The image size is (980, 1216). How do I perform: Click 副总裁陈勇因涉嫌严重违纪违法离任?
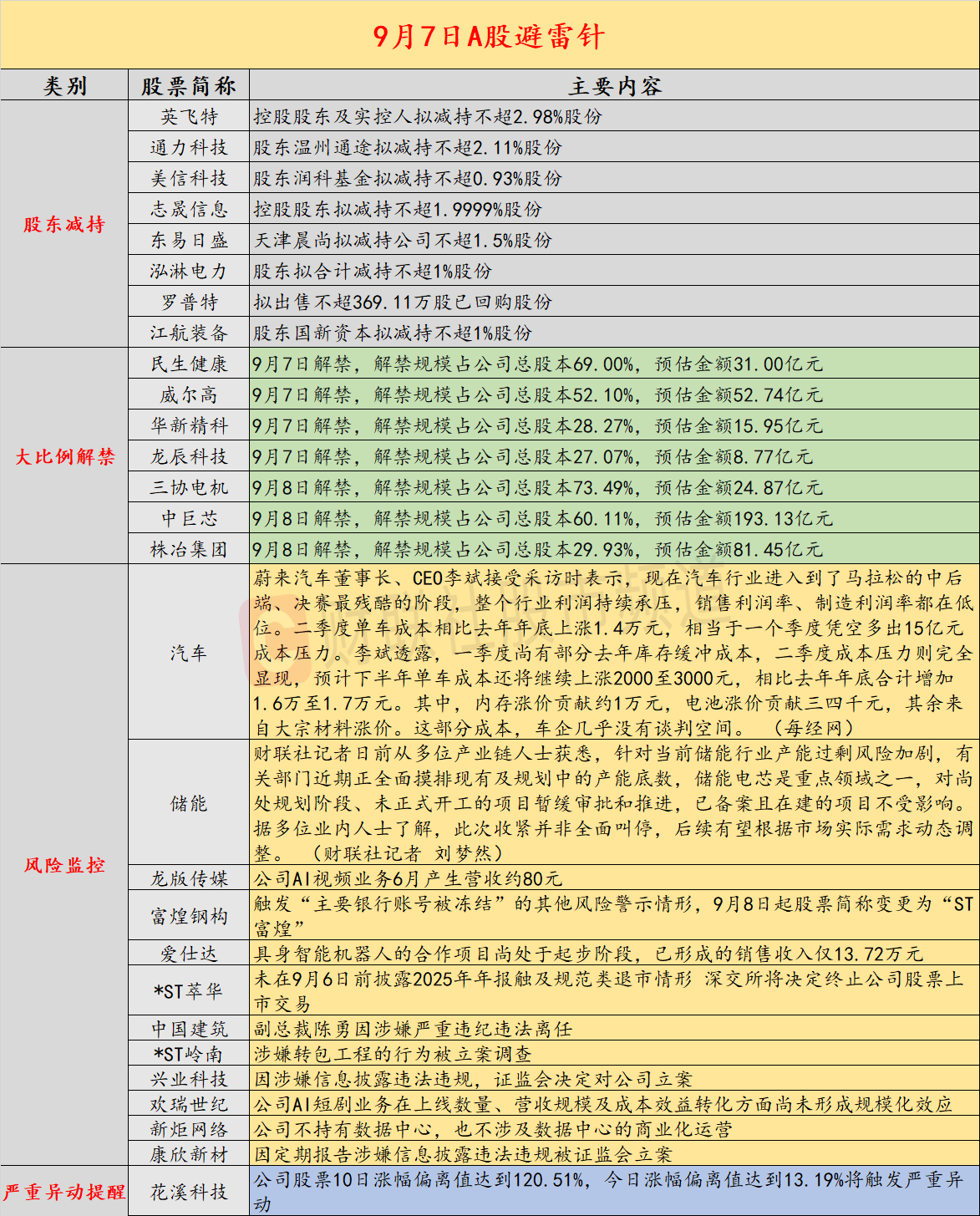click(x=413, y=1029)
